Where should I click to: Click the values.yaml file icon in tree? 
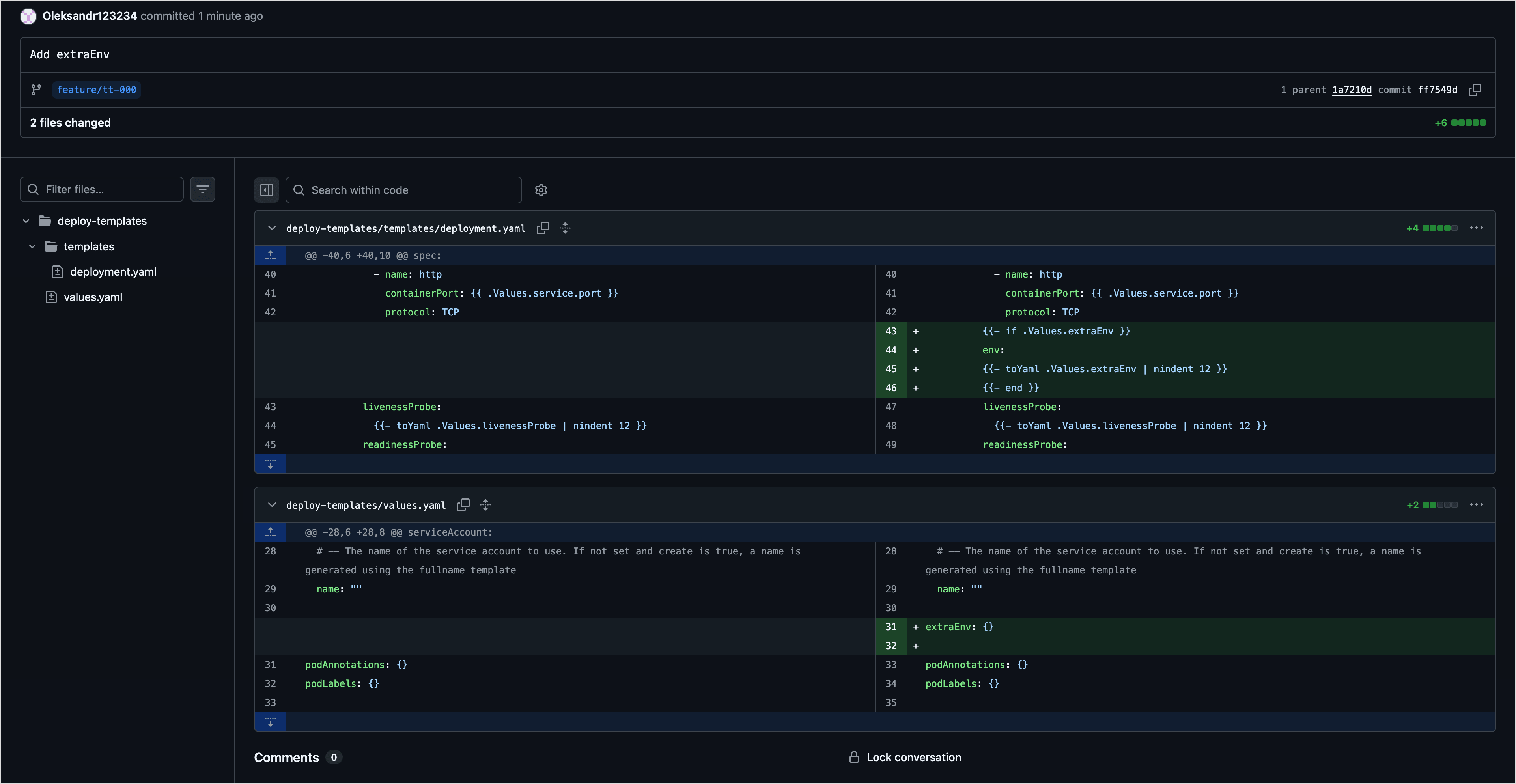(51, 297)
